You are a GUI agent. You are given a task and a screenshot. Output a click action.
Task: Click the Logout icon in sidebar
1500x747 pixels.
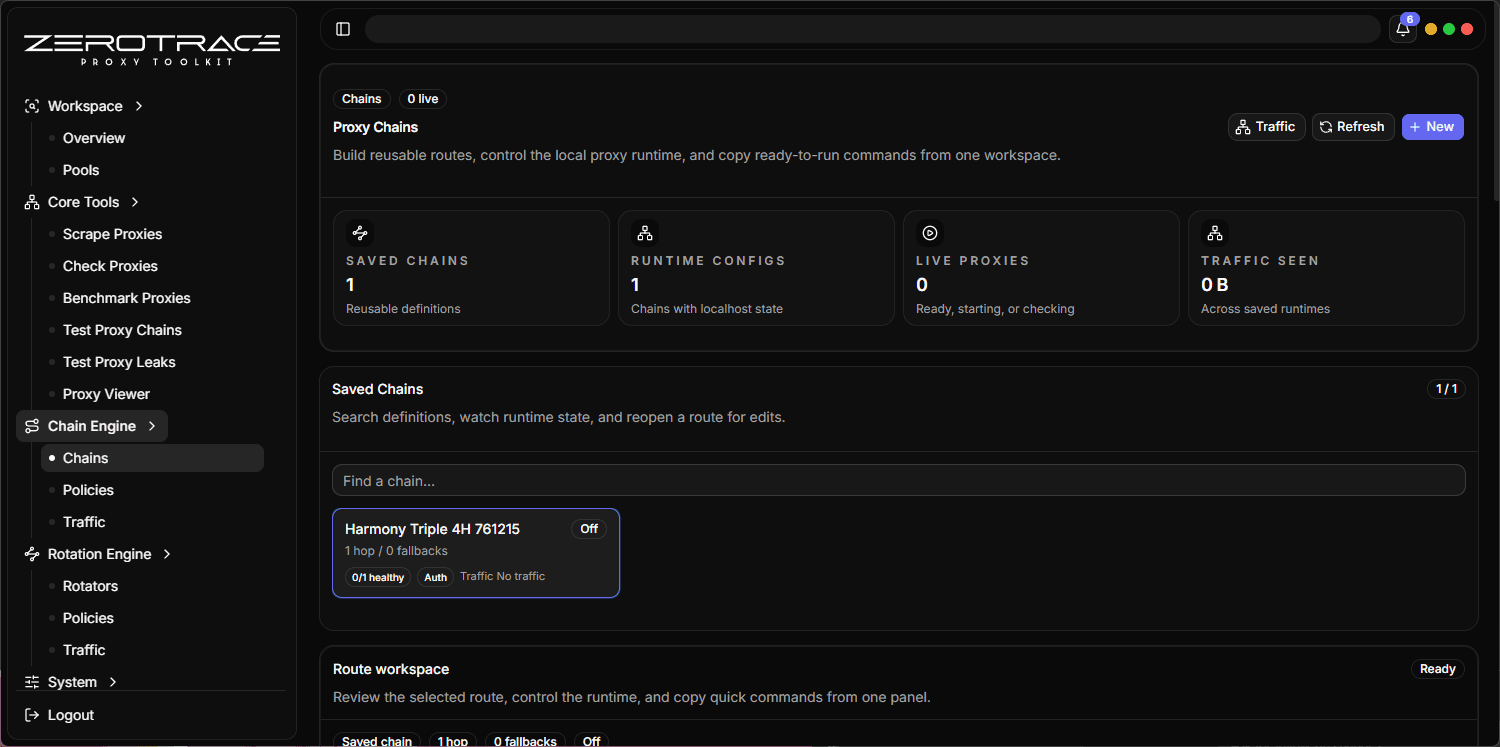point(32,715)
